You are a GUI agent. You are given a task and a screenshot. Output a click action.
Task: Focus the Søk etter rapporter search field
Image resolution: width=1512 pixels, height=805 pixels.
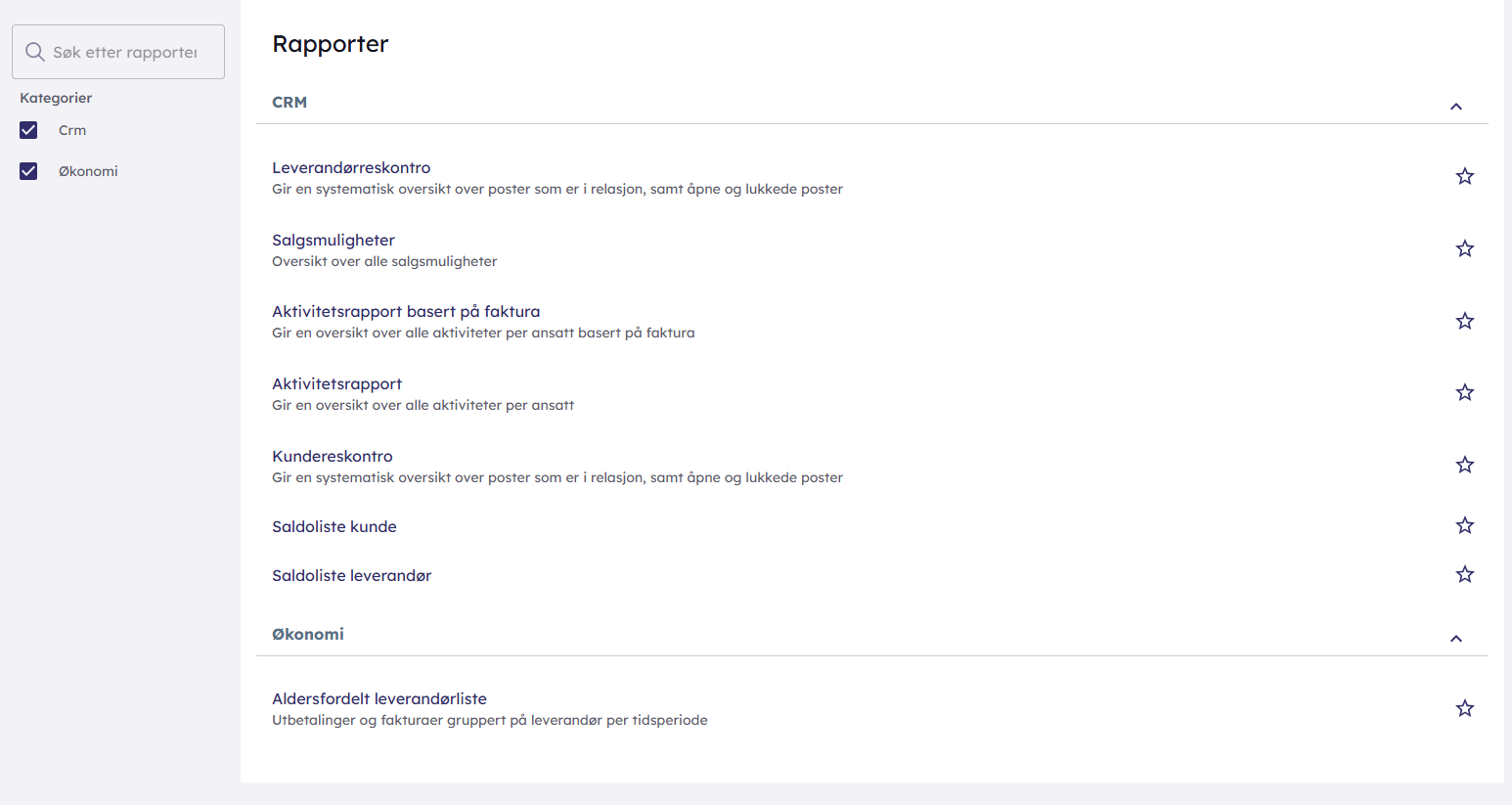(127, 52)
